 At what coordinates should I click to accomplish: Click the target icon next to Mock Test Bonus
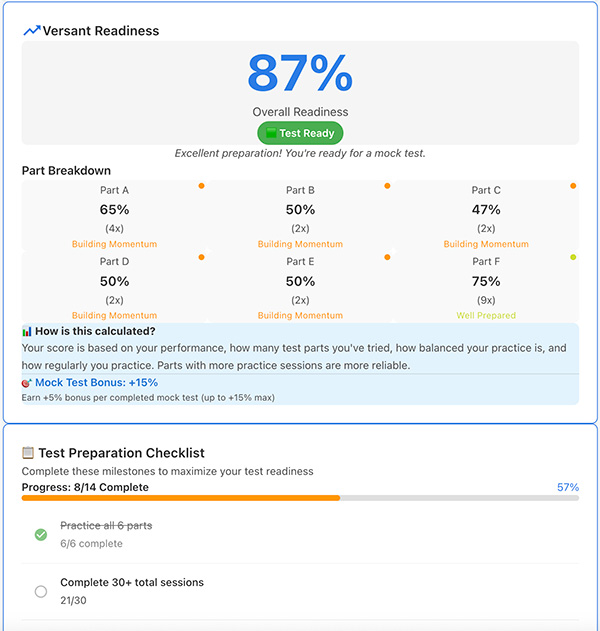[x=27, y=382]
